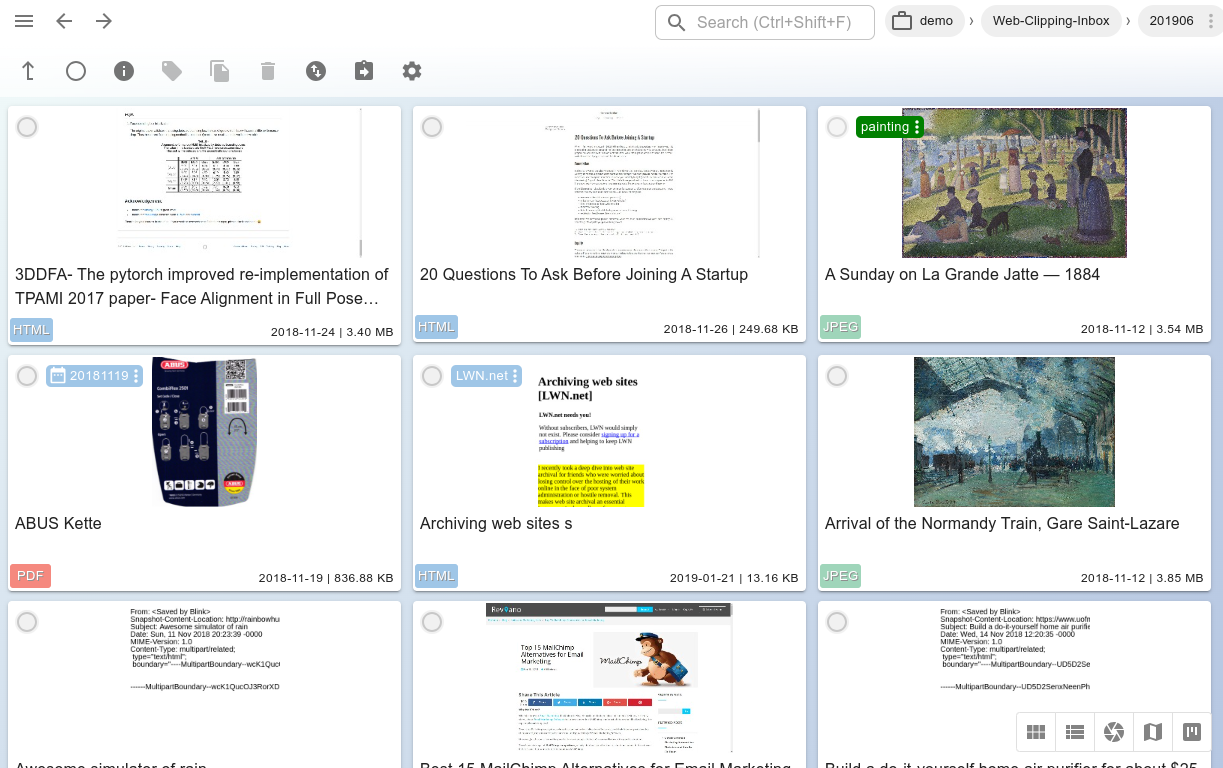Image resolution: width=1223 pixels, height=768 pixels.
Task: Tick the Arrival of the Normandy Train checkbox
Action: [837, 376]
